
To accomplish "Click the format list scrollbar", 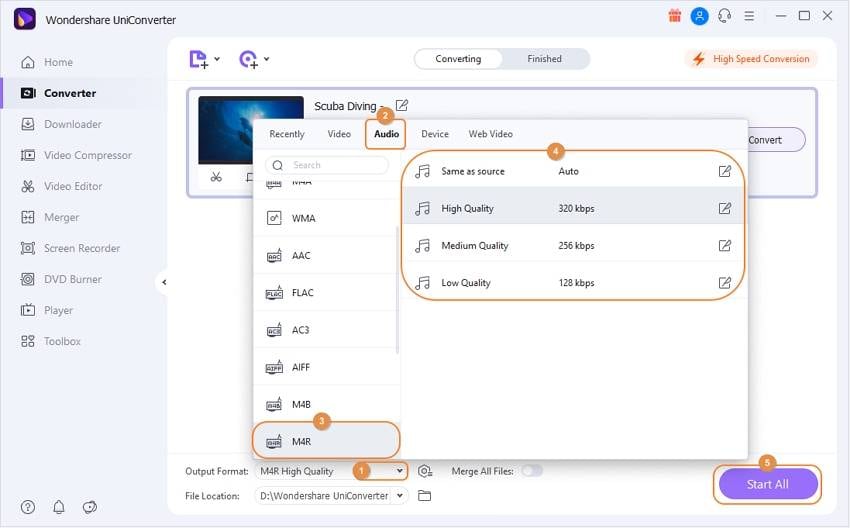I will (397, 290).
